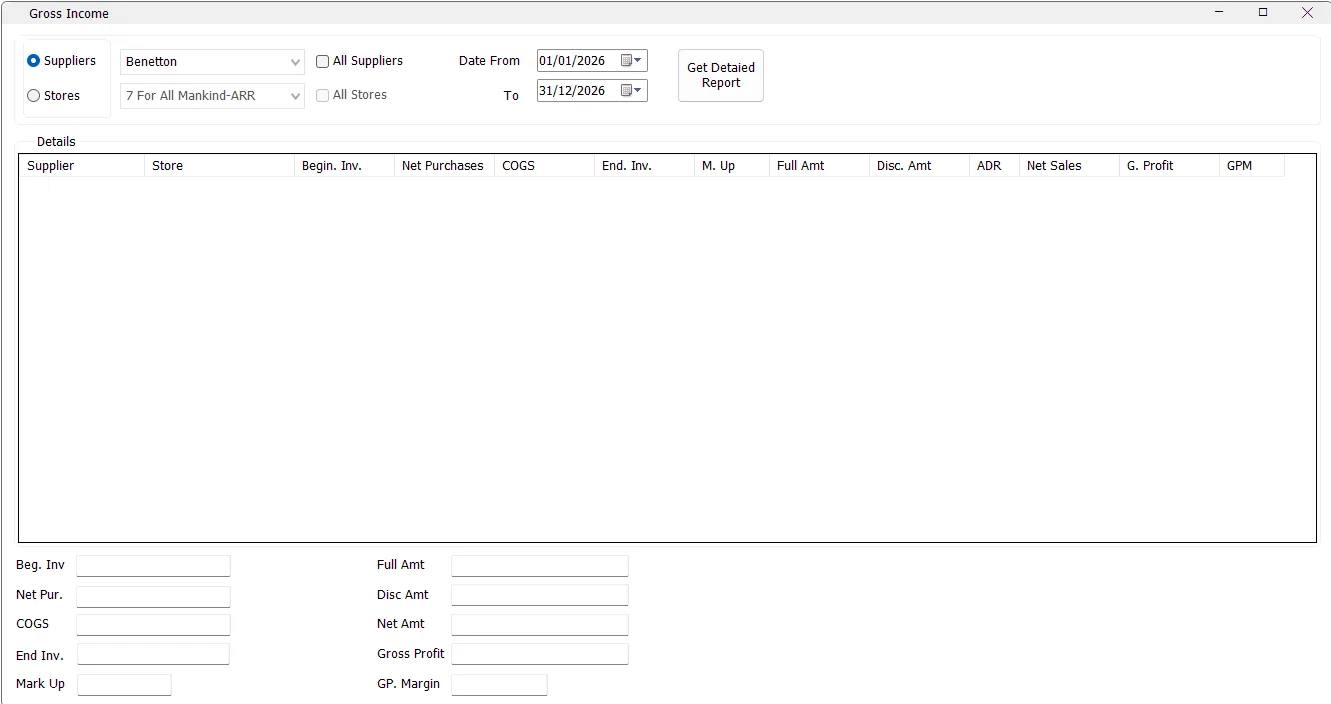Image resolution: width=1331 pixels, height=704 pixels.
Task: Click the Net Pur. summary field
Action: point(154,596)
